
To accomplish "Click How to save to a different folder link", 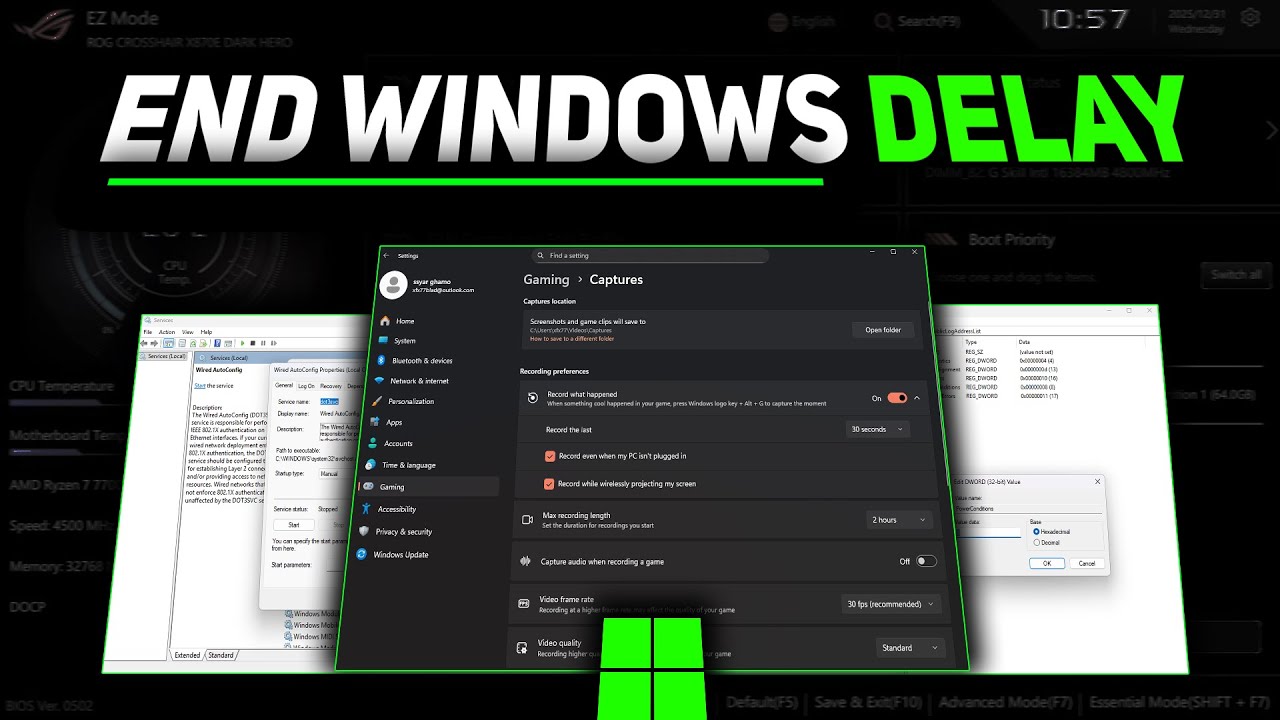I will pos(572,339).
